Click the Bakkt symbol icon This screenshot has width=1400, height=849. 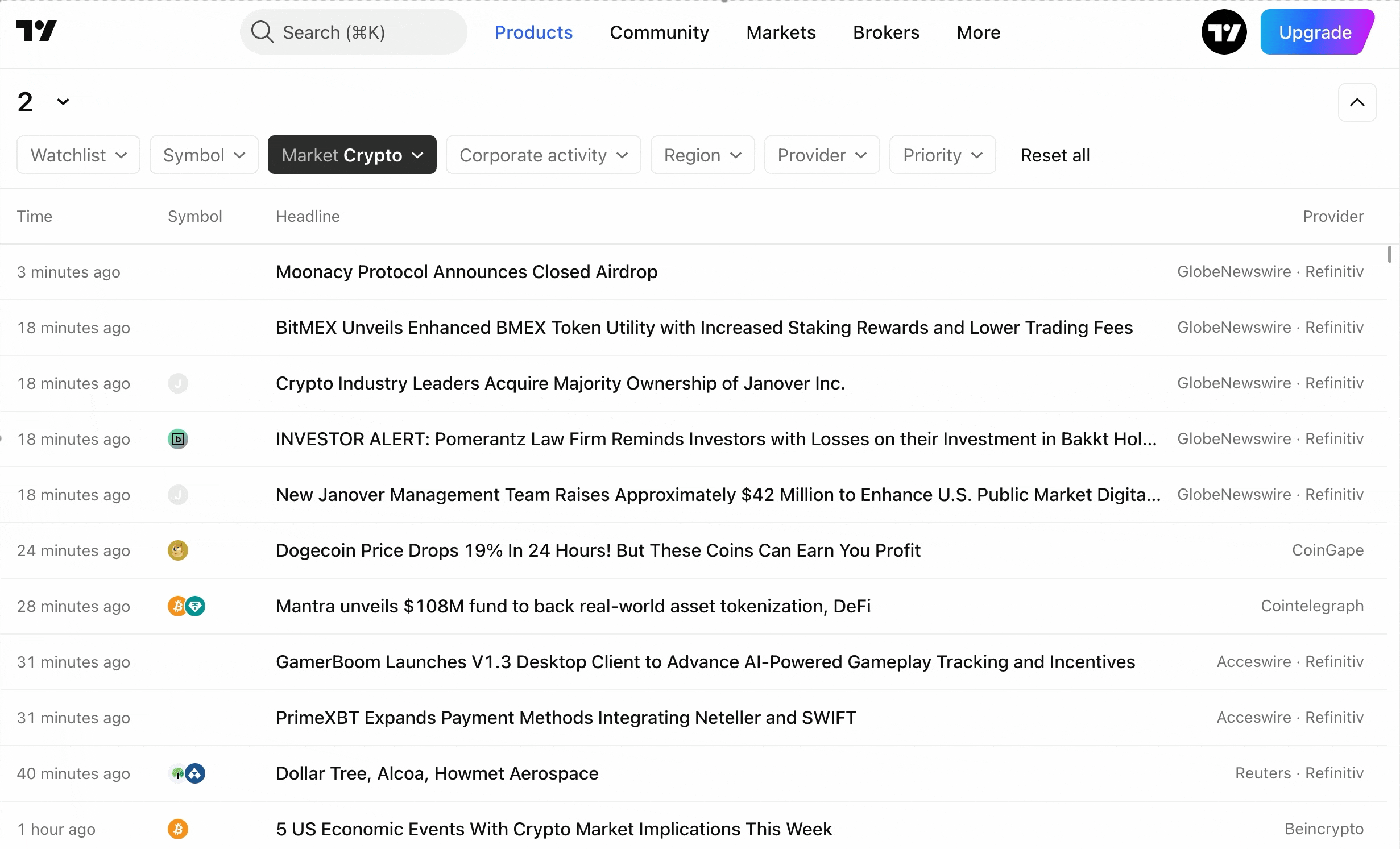[177, 439]
